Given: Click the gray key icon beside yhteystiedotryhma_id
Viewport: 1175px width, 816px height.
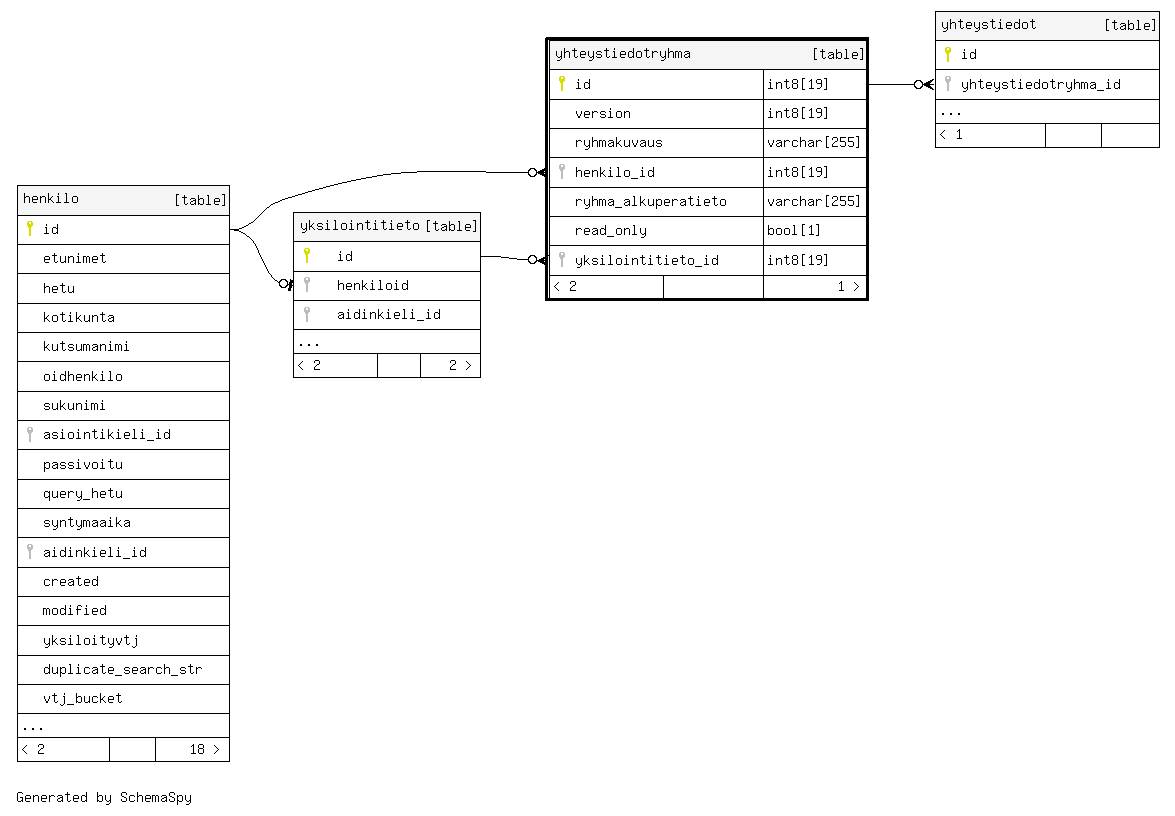Looking at the screenshot, I should point(948,84).
